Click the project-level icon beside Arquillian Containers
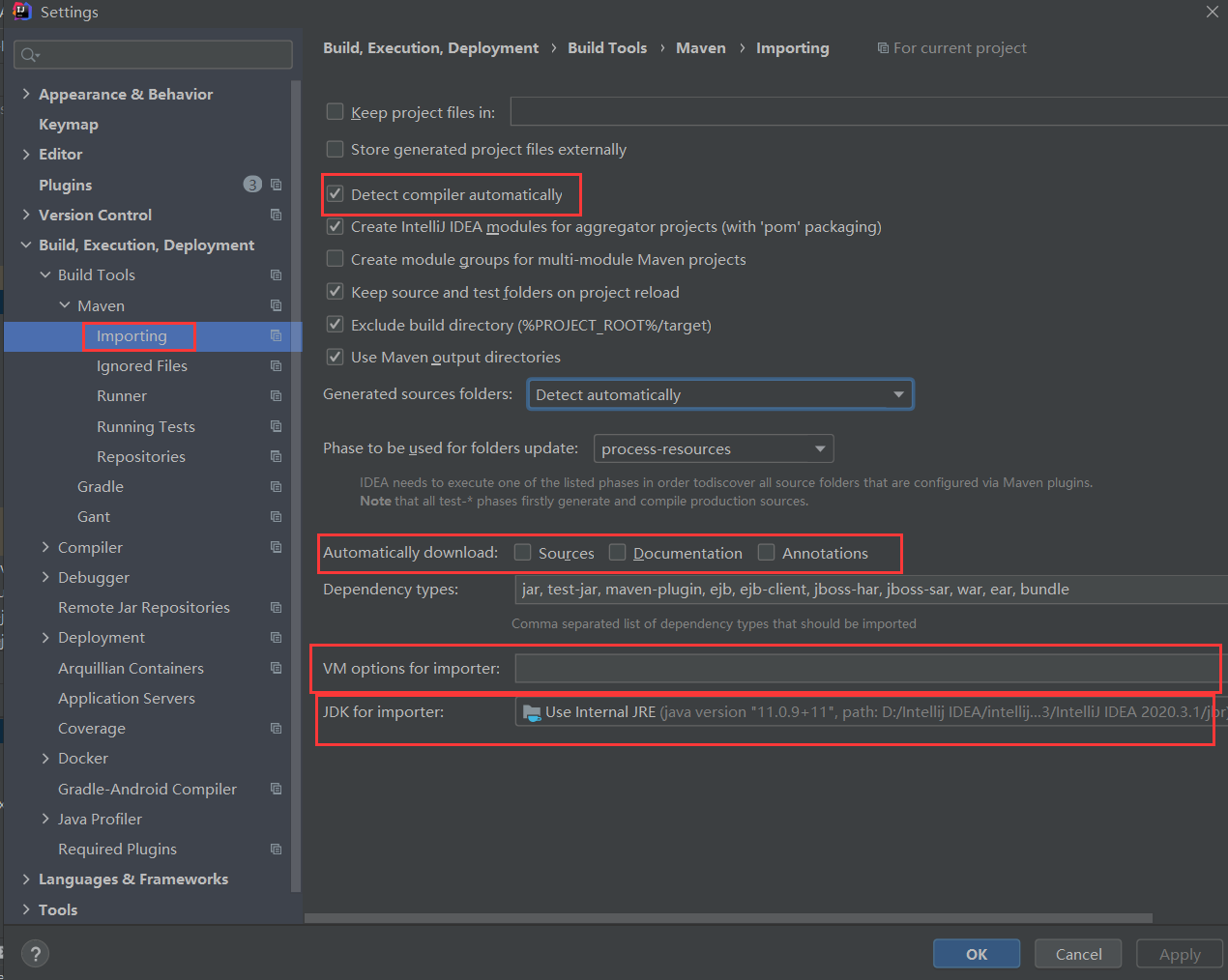This screenshot has height=980, width=1228. [x=277, y=668]
